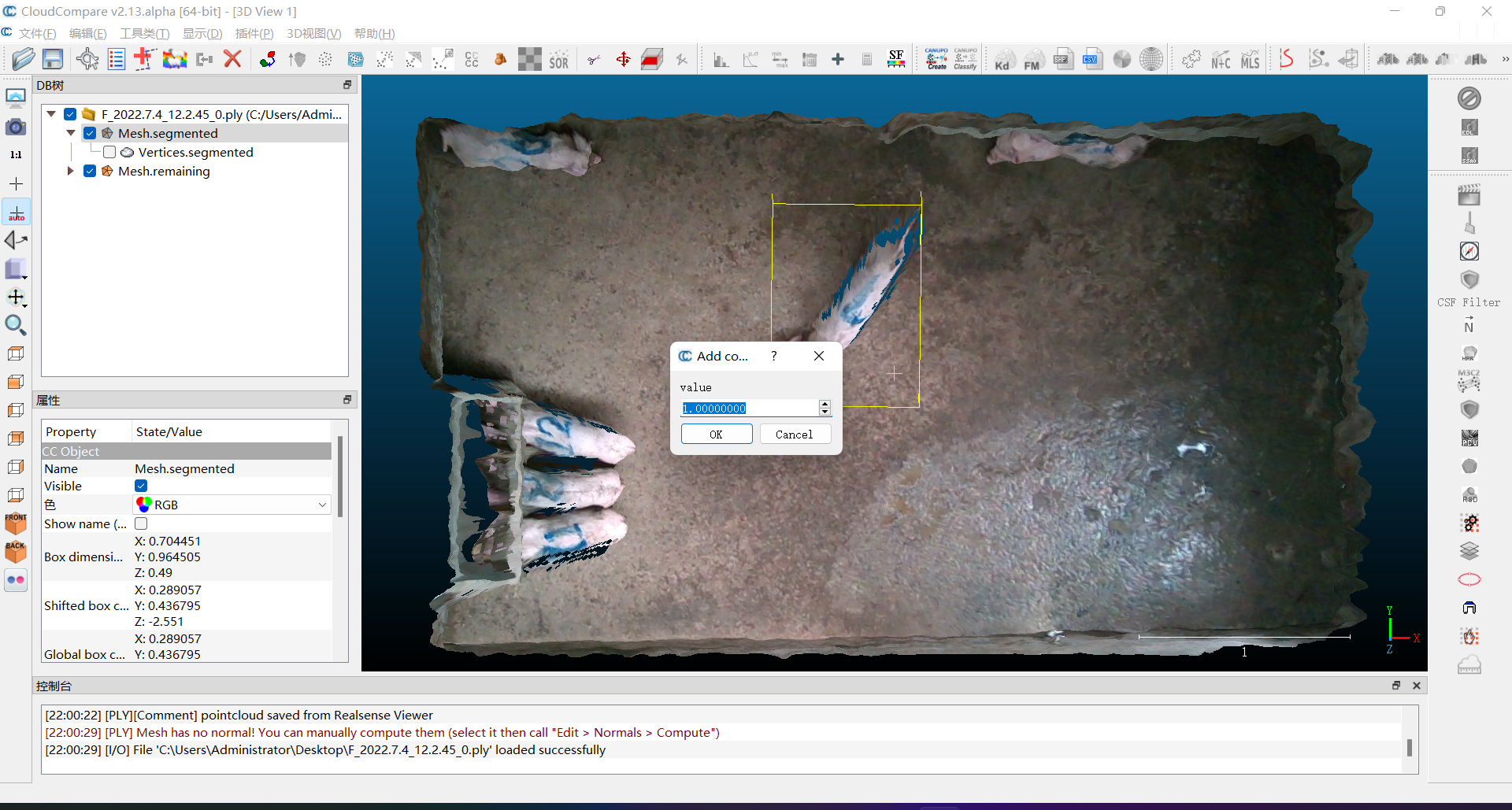
Task: Click the Kd toolbar icon
Action: 1002,61
